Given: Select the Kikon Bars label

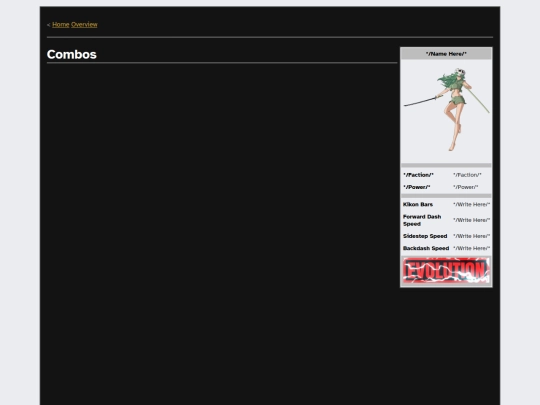Looking at the screenshot, I should [x=418, y=204].
